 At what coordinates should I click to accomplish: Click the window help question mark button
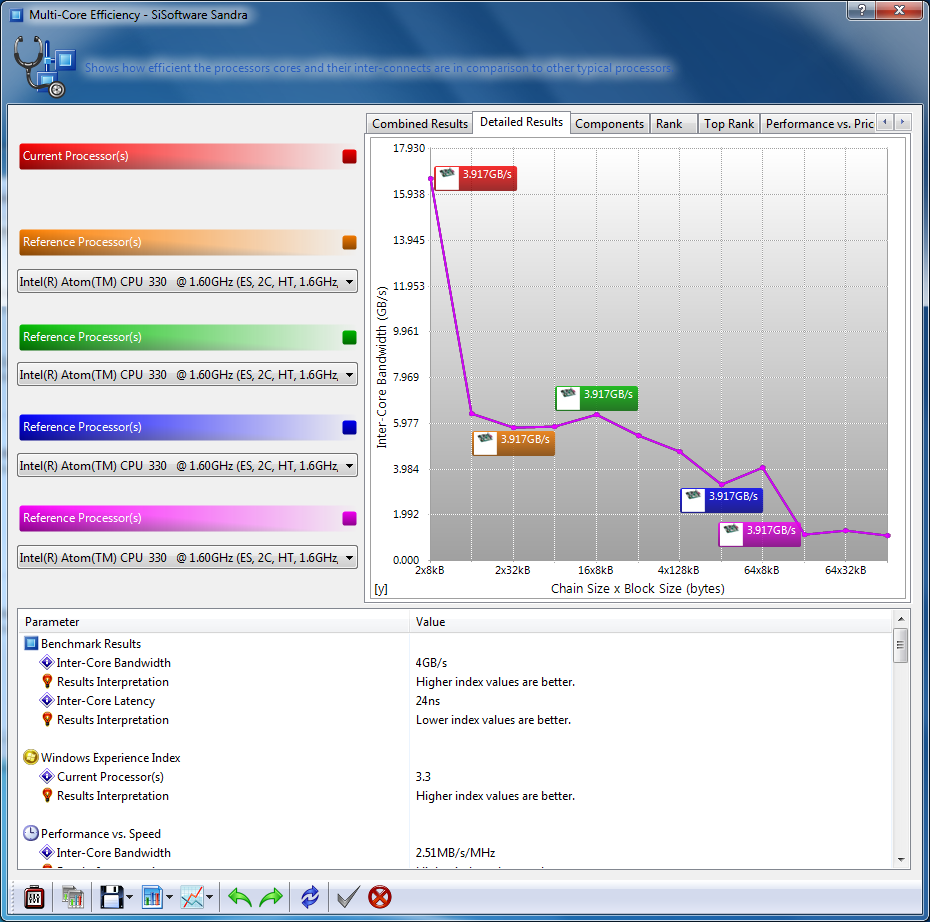(861, 10)
